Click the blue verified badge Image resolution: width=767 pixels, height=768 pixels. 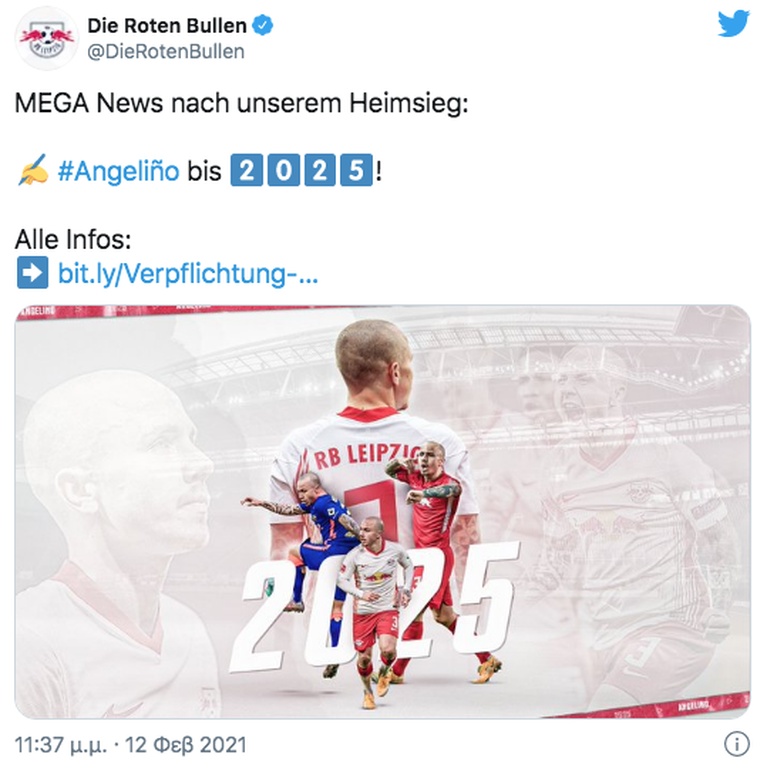click(263, 26)
